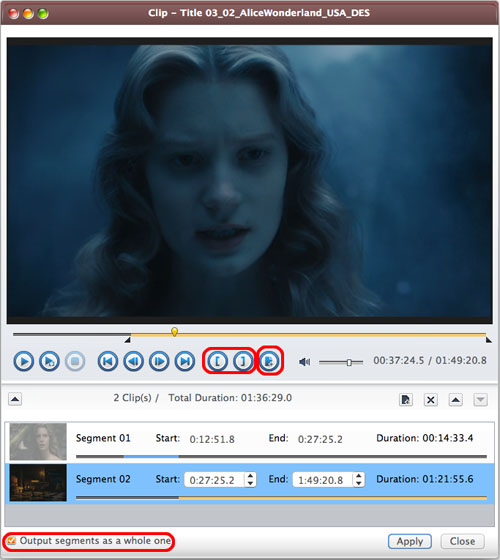Collapse the clip list panel arrow
The width and height of the screenshot is (500, 560).
pyautogui.click(x=15, y=399)
